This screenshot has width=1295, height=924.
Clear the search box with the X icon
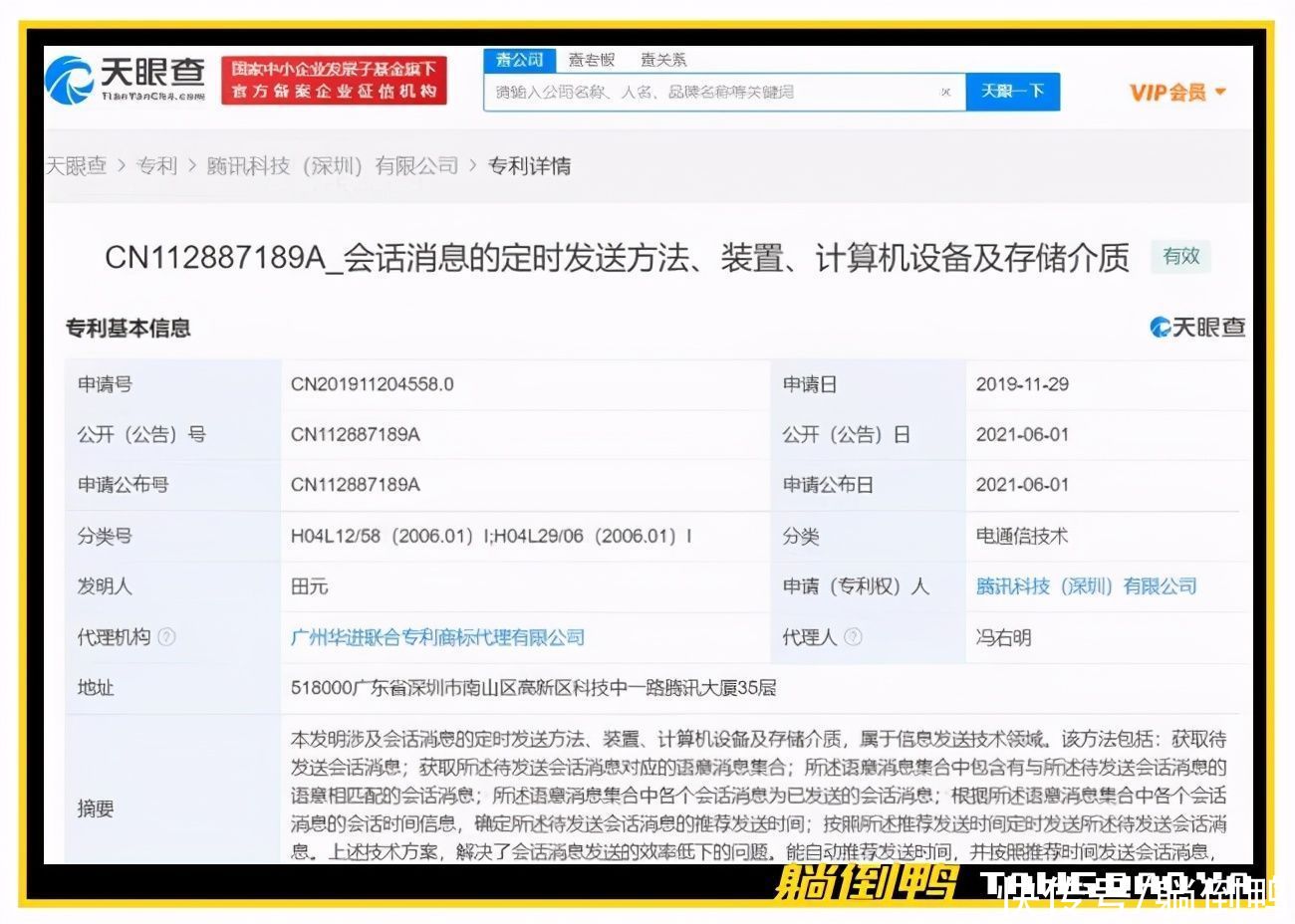(945, 93)
